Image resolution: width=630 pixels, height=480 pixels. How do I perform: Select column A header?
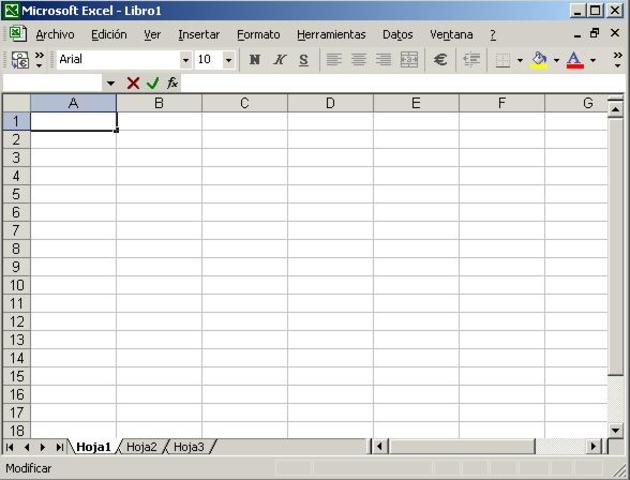[x=74, y=103]
